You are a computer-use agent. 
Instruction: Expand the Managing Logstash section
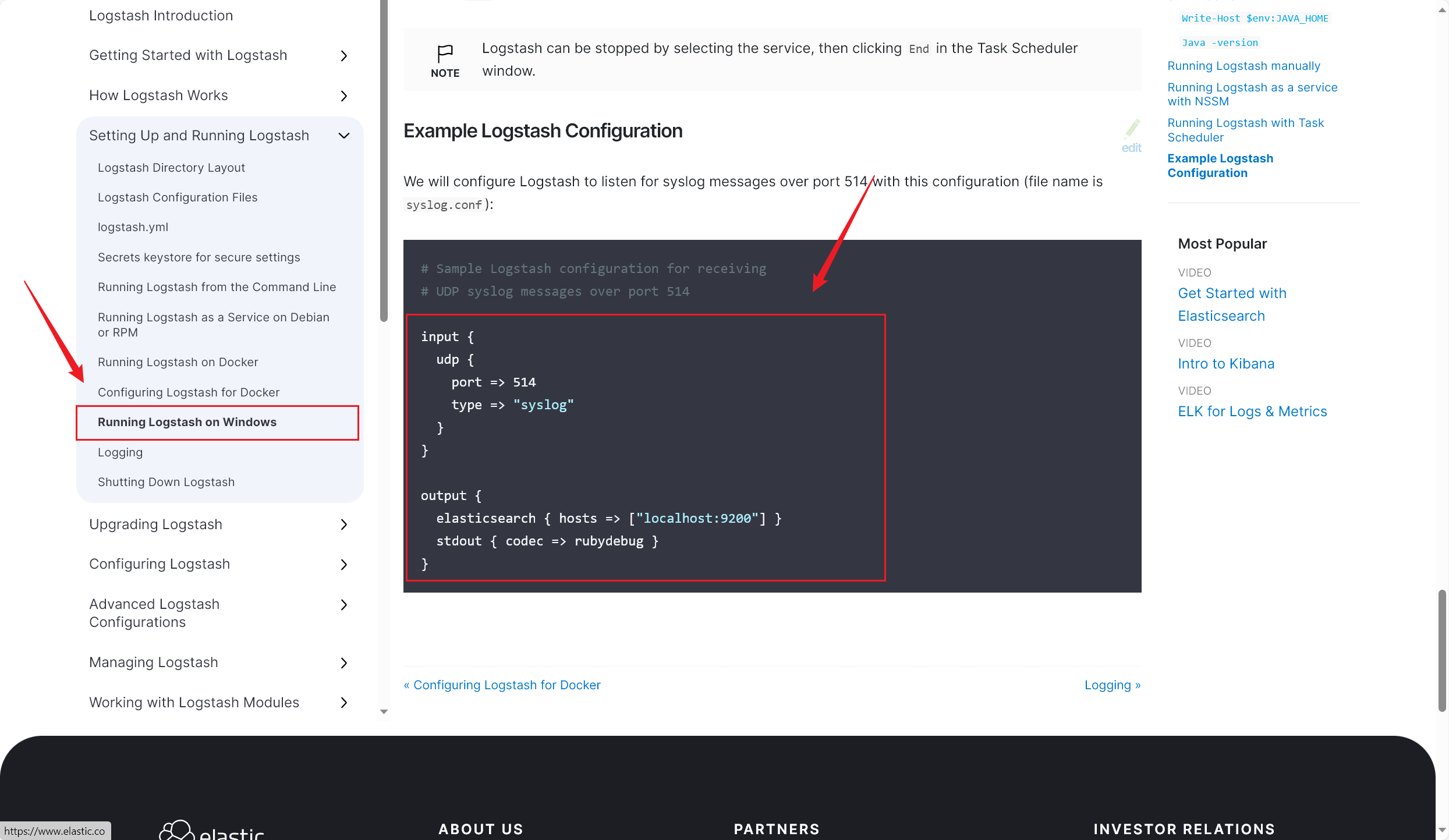(x=344, y=663)
